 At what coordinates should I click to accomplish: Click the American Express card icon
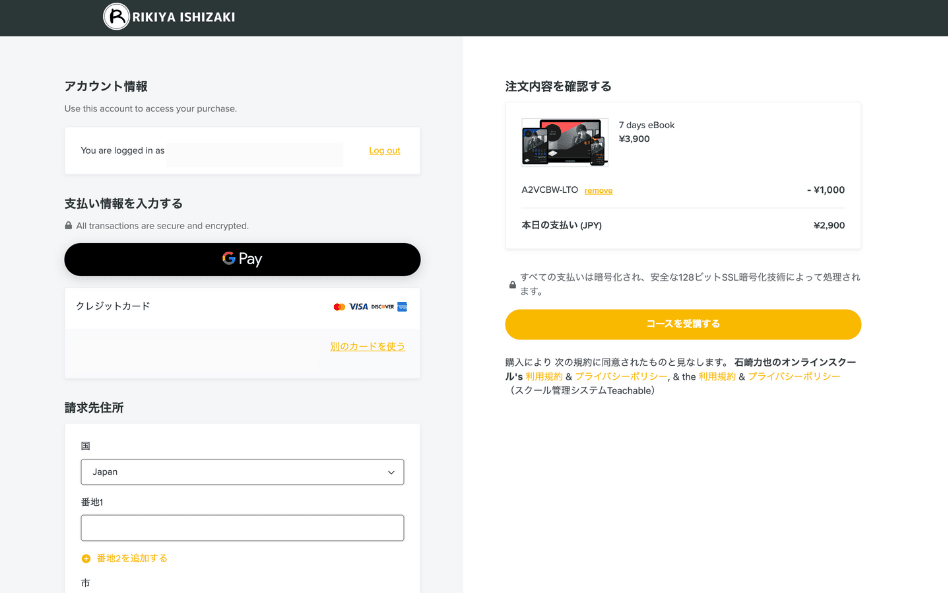(402, 307)
